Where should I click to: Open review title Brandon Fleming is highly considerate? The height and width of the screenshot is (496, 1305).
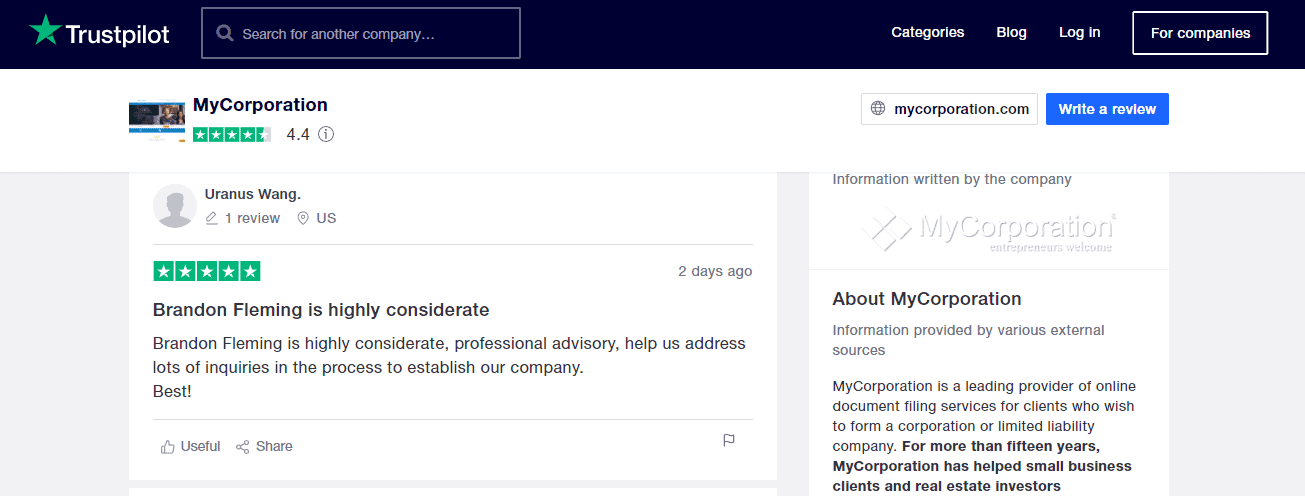click(321, 310)
